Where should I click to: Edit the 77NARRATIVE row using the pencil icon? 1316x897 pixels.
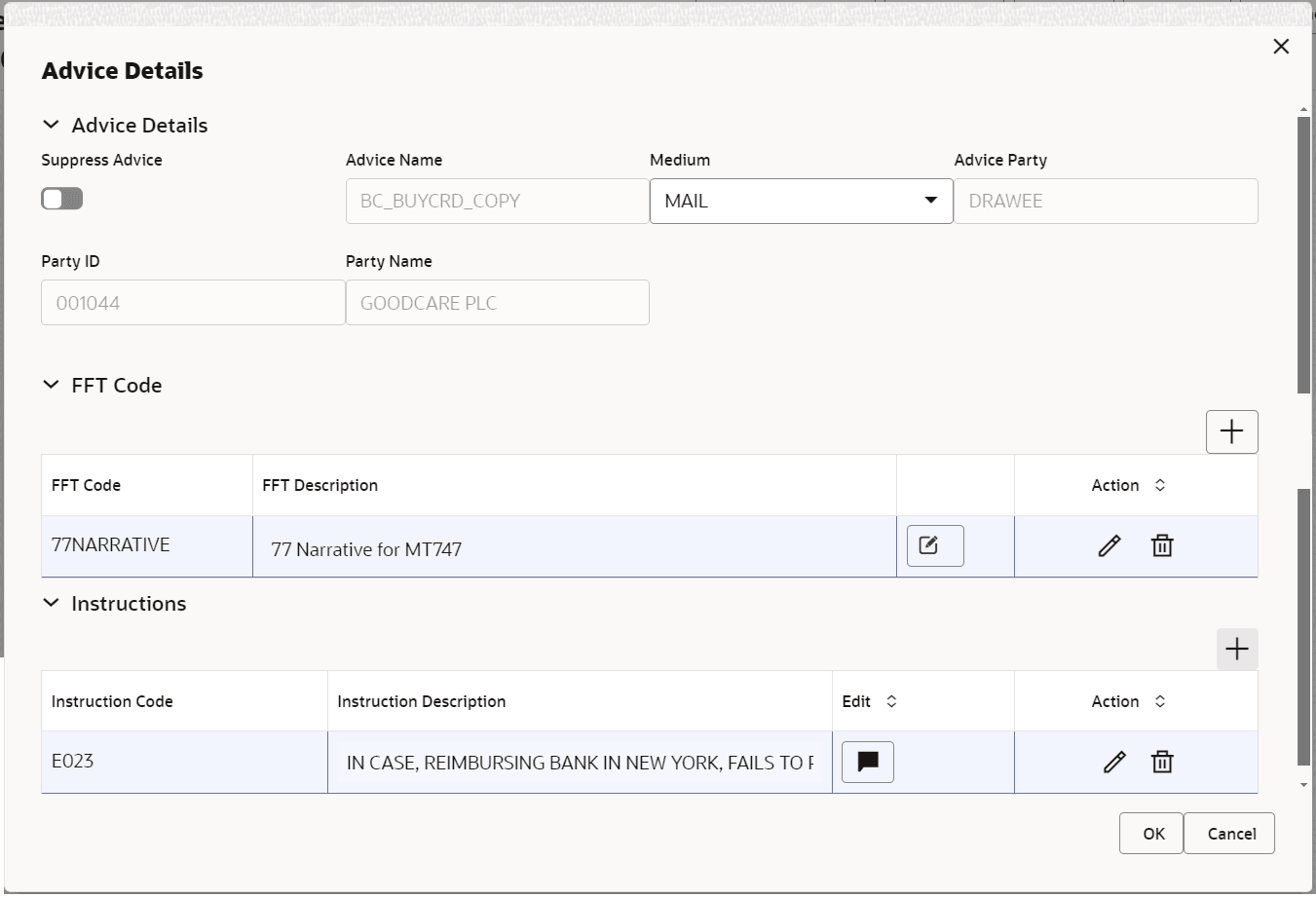coord(1109,545)
